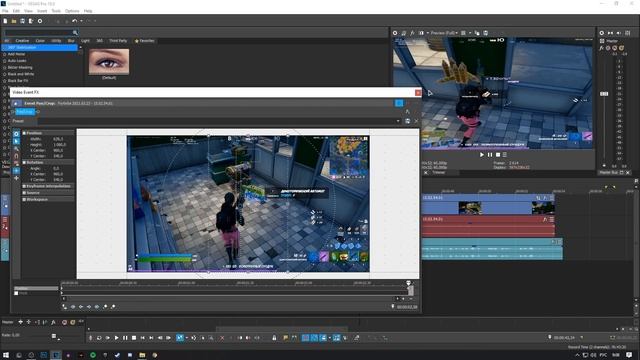Open Video Output FX in preview toolbar
The width and height of the screenshot is (640, 360).
[x=412, y=33]
